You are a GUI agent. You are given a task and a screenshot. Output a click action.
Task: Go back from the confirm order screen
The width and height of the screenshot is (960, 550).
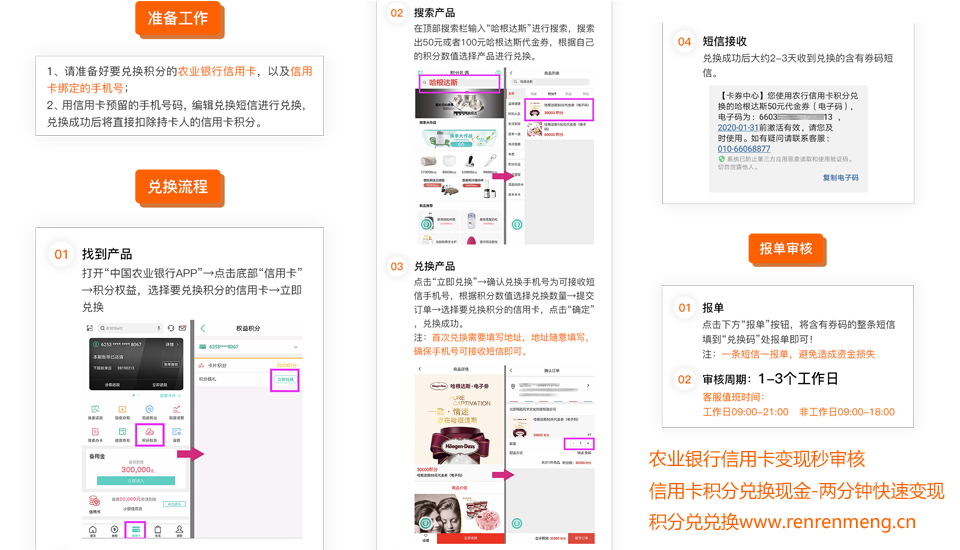click(511, 371)
